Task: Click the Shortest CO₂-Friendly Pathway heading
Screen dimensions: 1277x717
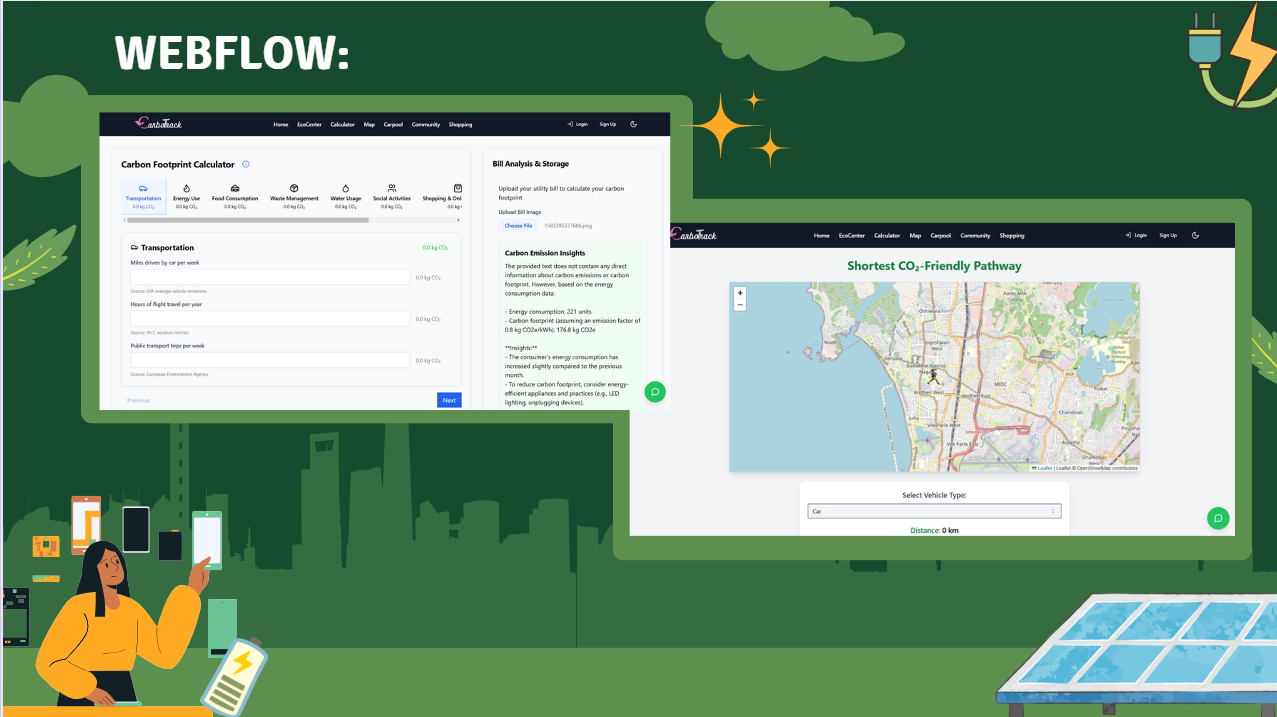Action: coord(934,266)
